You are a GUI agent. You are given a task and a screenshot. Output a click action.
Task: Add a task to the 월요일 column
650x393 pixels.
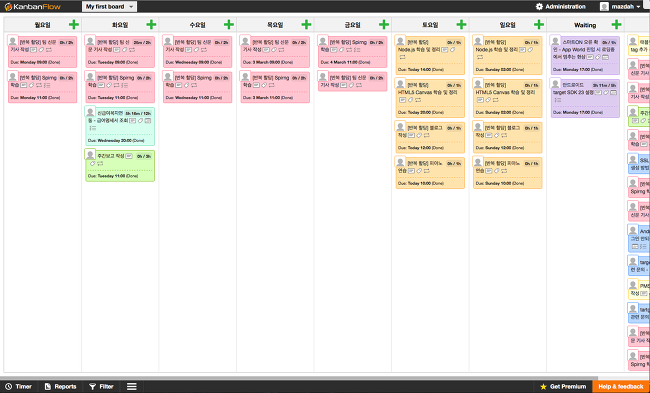click(74, 25)
